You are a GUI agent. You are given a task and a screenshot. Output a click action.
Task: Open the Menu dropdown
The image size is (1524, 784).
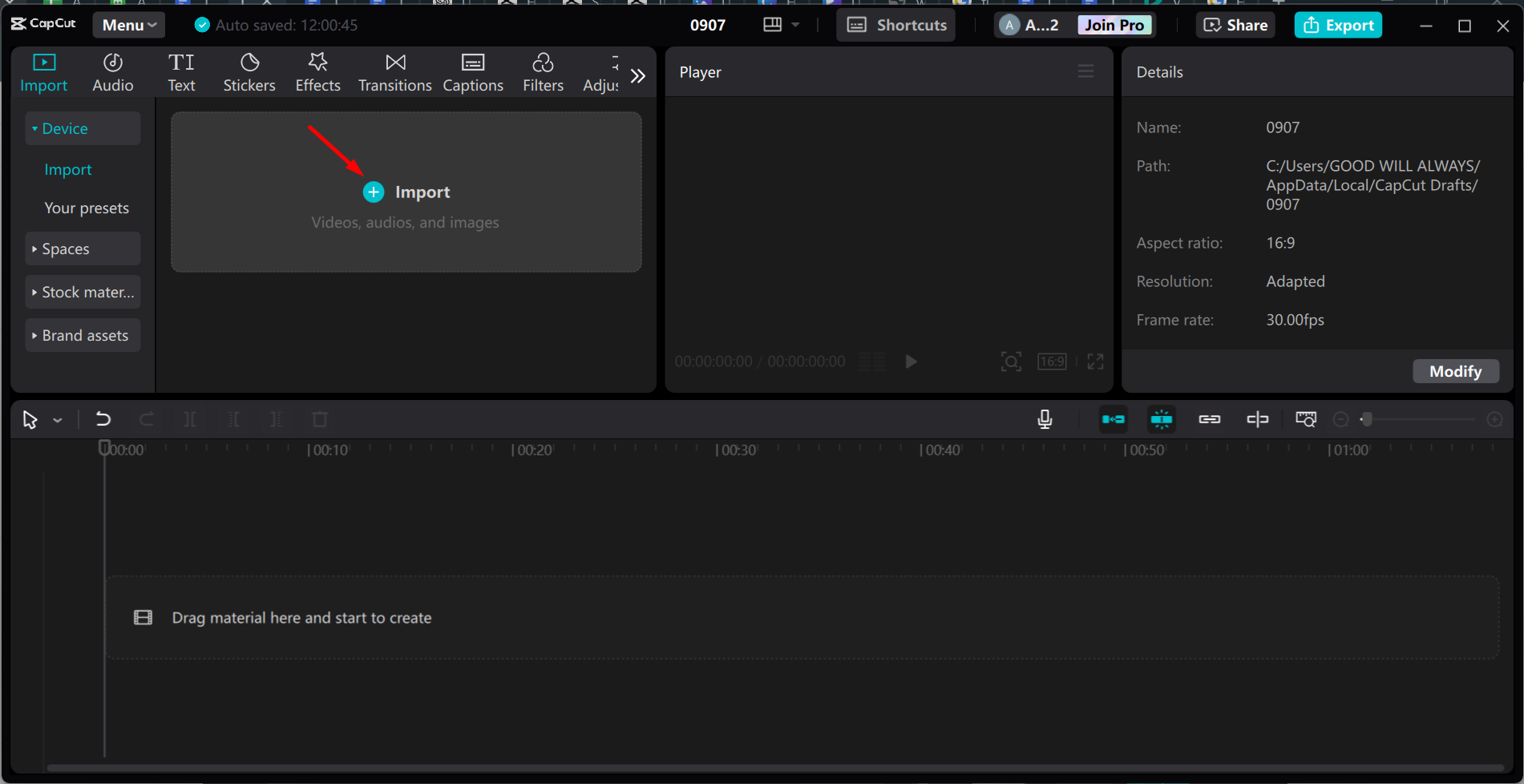tap(127, 25)
